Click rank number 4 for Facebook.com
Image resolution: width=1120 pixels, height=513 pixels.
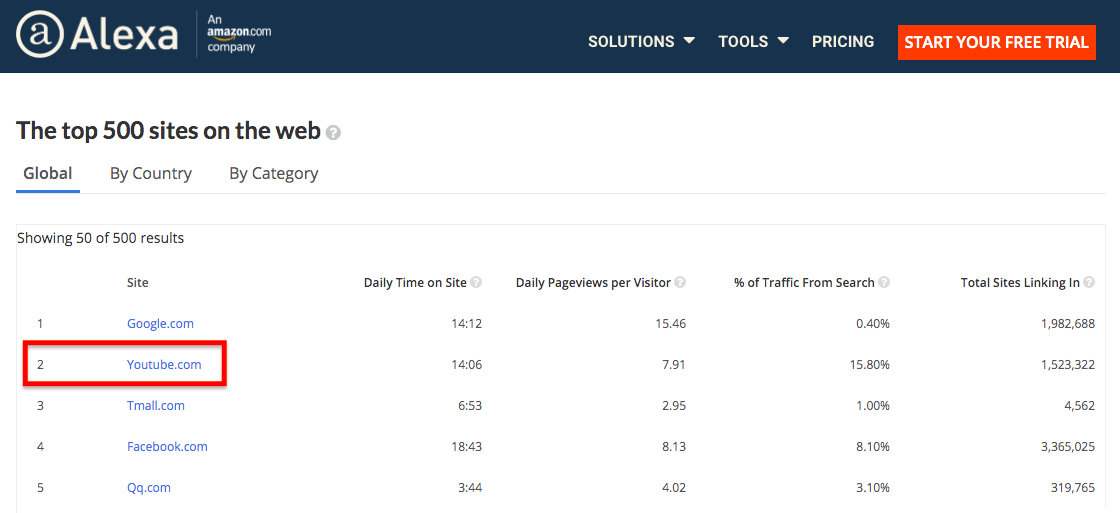tap(41, 447)
